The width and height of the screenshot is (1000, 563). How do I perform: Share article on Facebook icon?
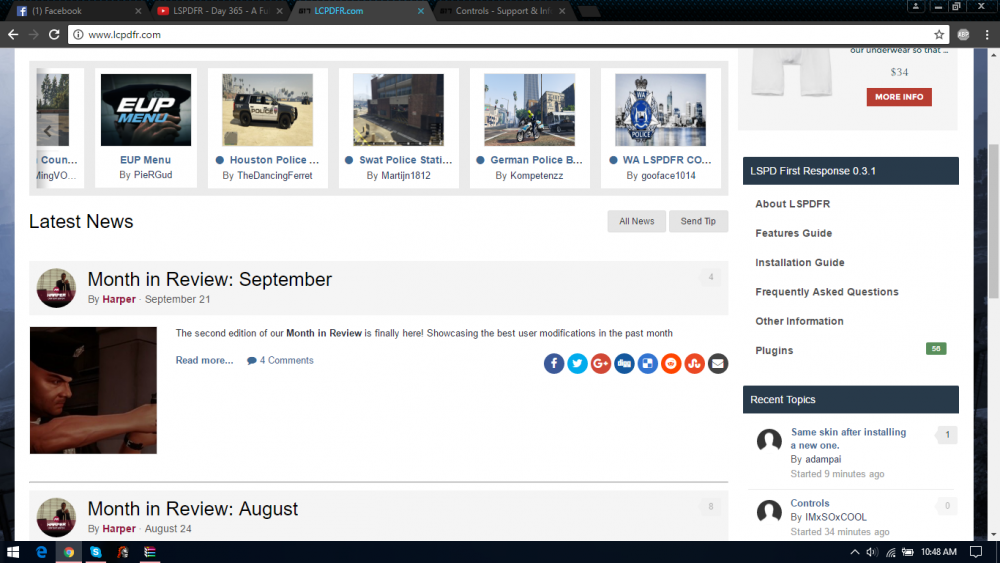click(x=554, y=363)
